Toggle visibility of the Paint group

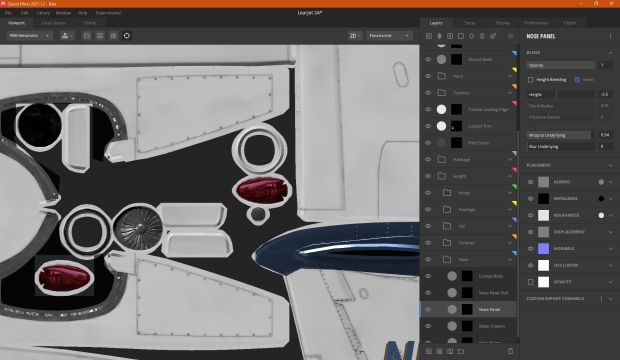tap(428, 76)
